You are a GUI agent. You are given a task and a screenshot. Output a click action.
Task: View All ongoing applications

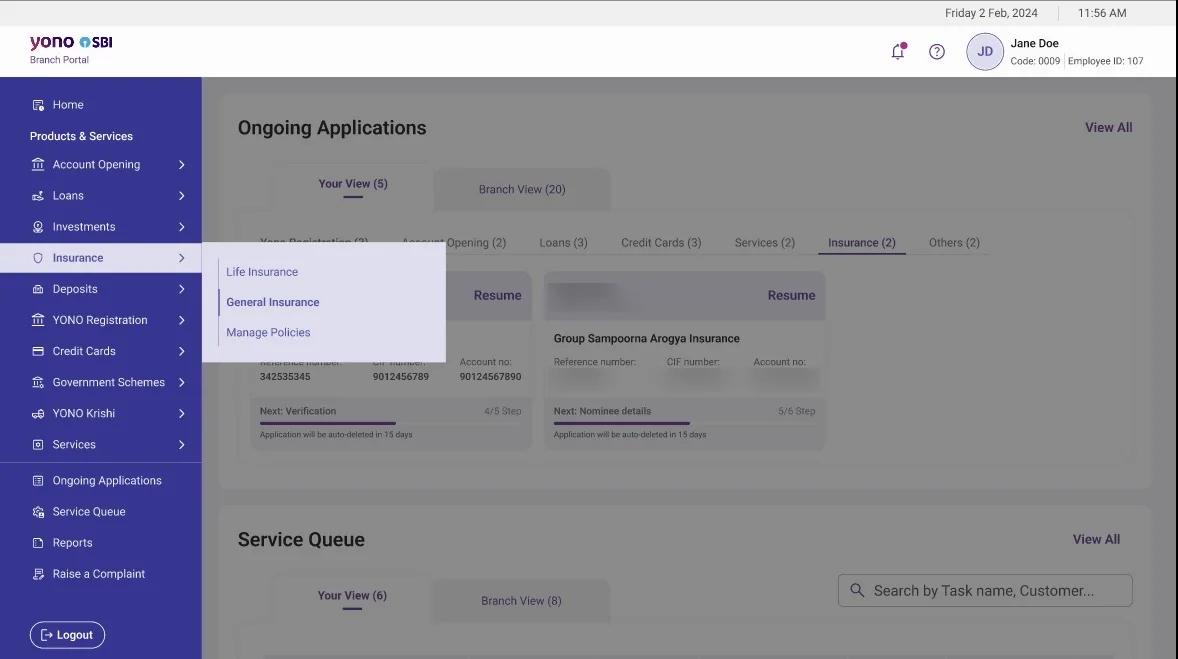coord(1108,128)
